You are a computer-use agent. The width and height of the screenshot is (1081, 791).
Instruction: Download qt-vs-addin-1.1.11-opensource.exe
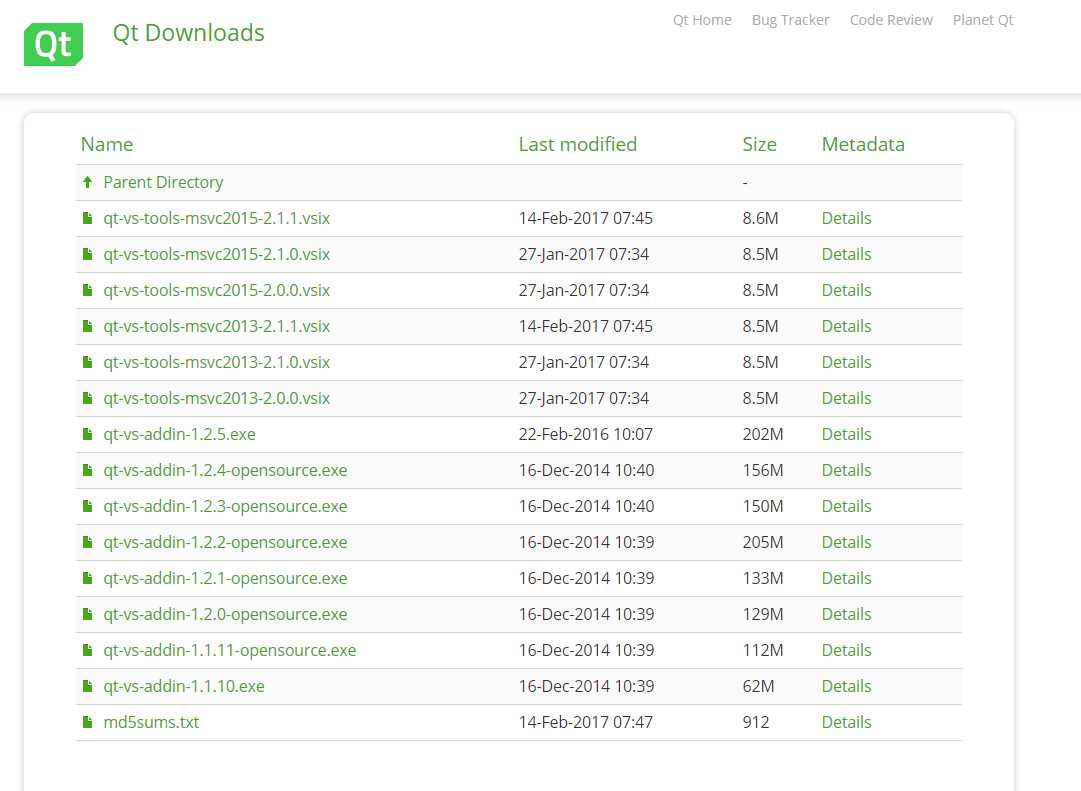[230, 650]
